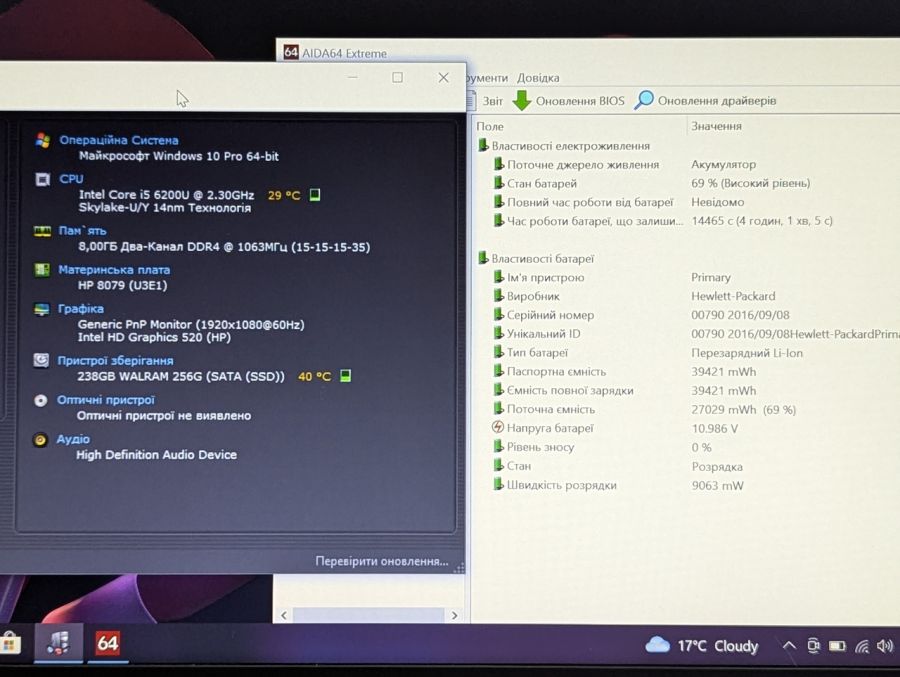Click the speaker icon beside Аудіо
Viewport: 900px width, 677px height.
pos(40,440)
